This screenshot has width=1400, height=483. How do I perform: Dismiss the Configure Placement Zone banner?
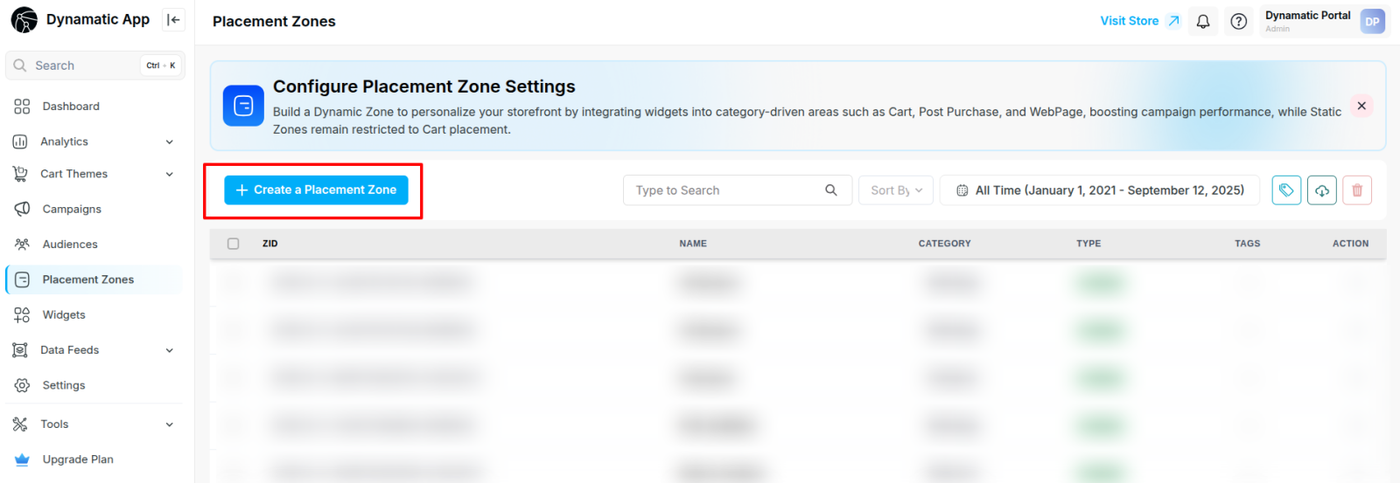coord(1361,105)
